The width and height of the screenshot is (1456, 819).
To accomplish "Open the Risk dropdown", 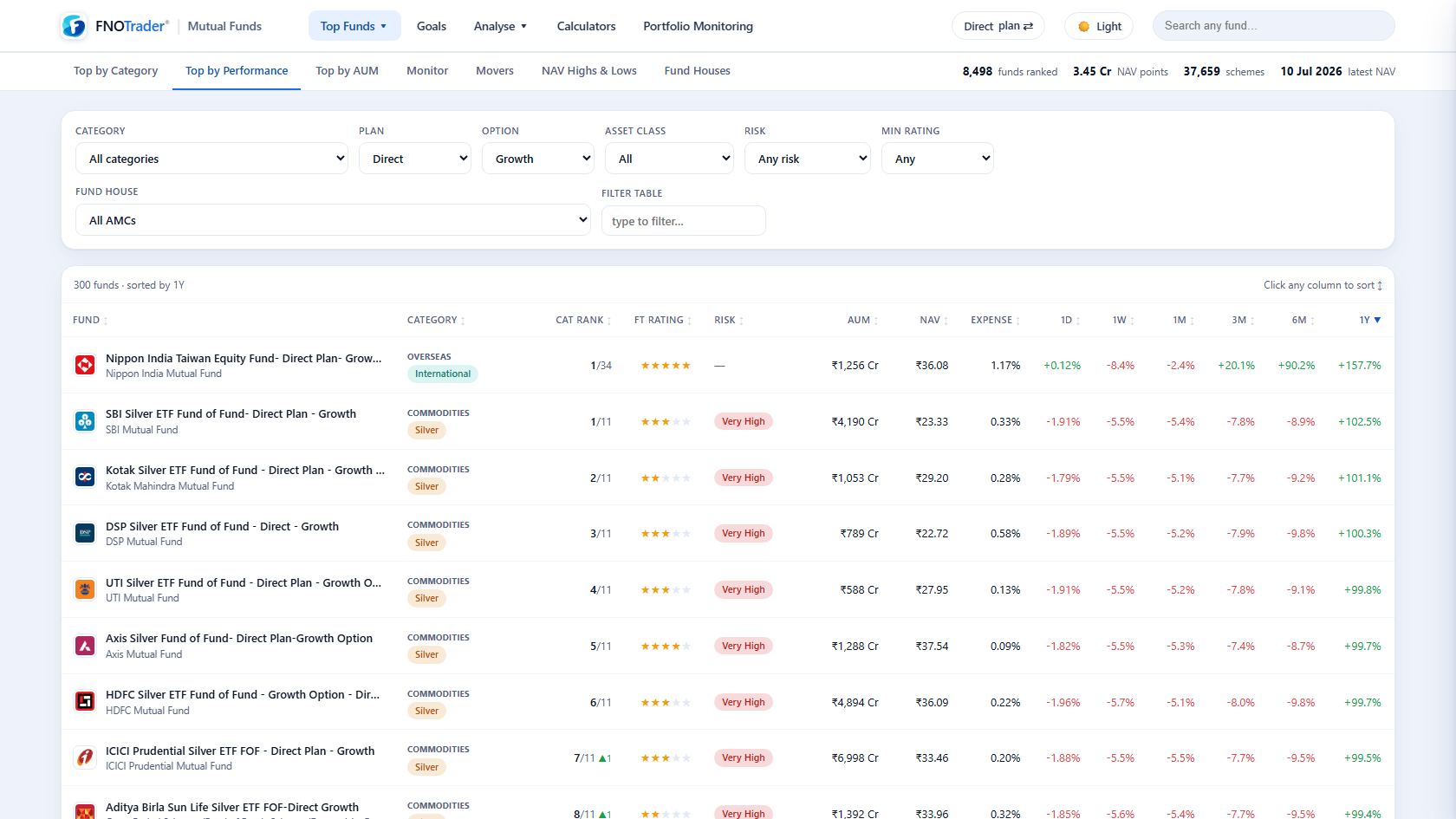I will [x=807, y=159].
